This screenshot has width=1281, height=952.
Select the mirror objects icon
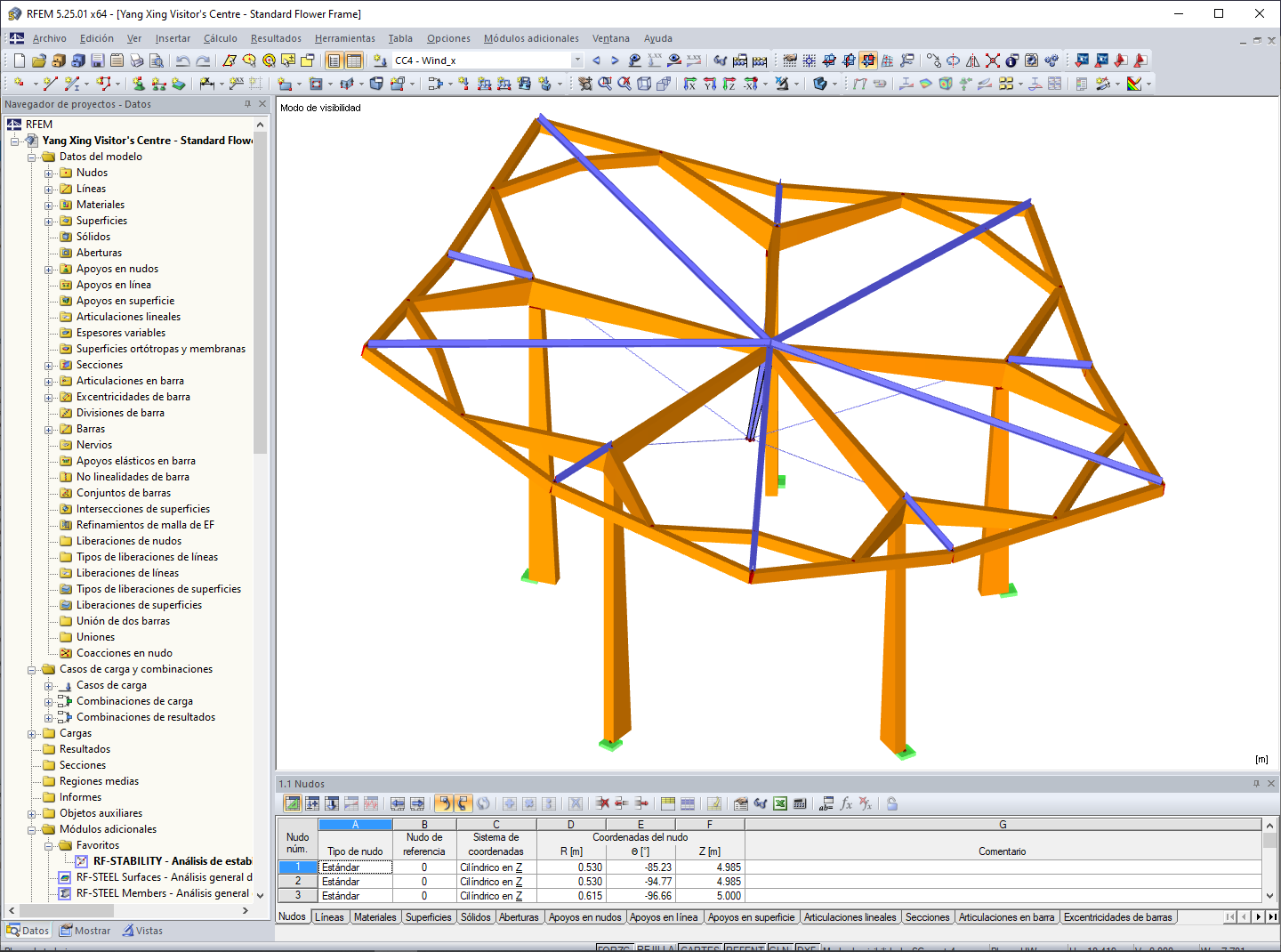point(972,61)
